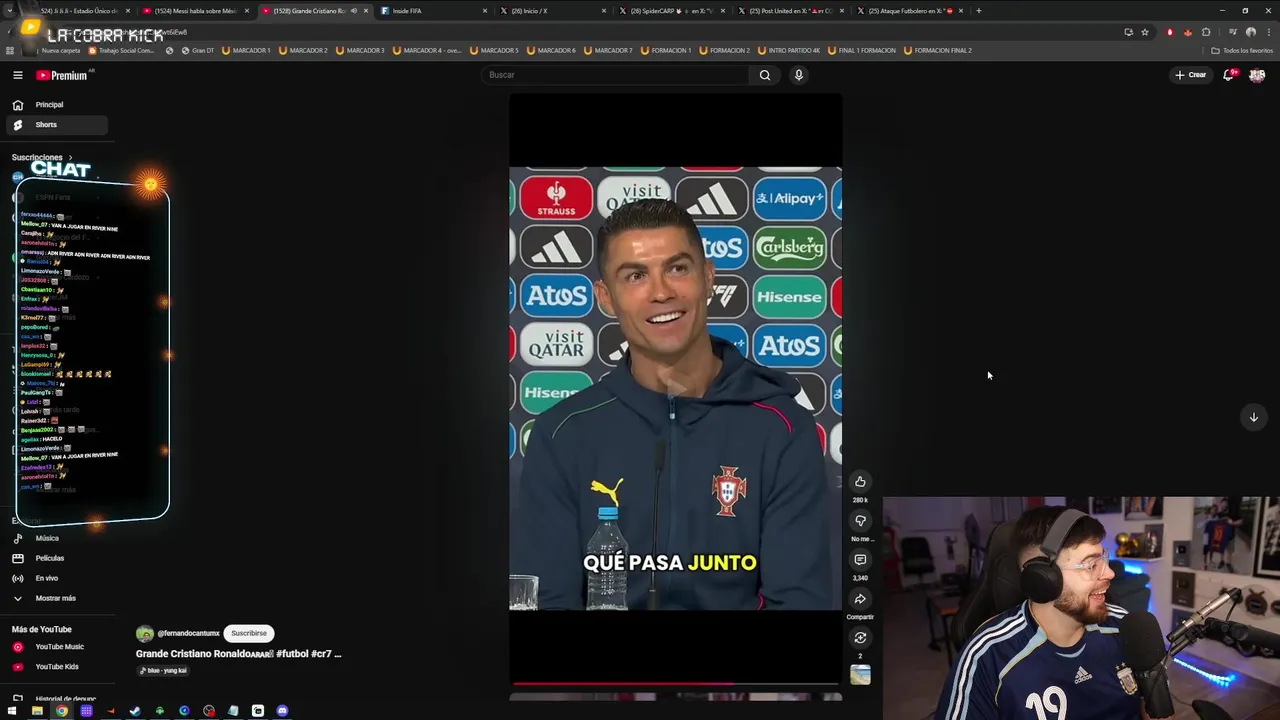Open Discord from the taskbar
Screen dimensions: 1280x720
click(x=282, y=711)
